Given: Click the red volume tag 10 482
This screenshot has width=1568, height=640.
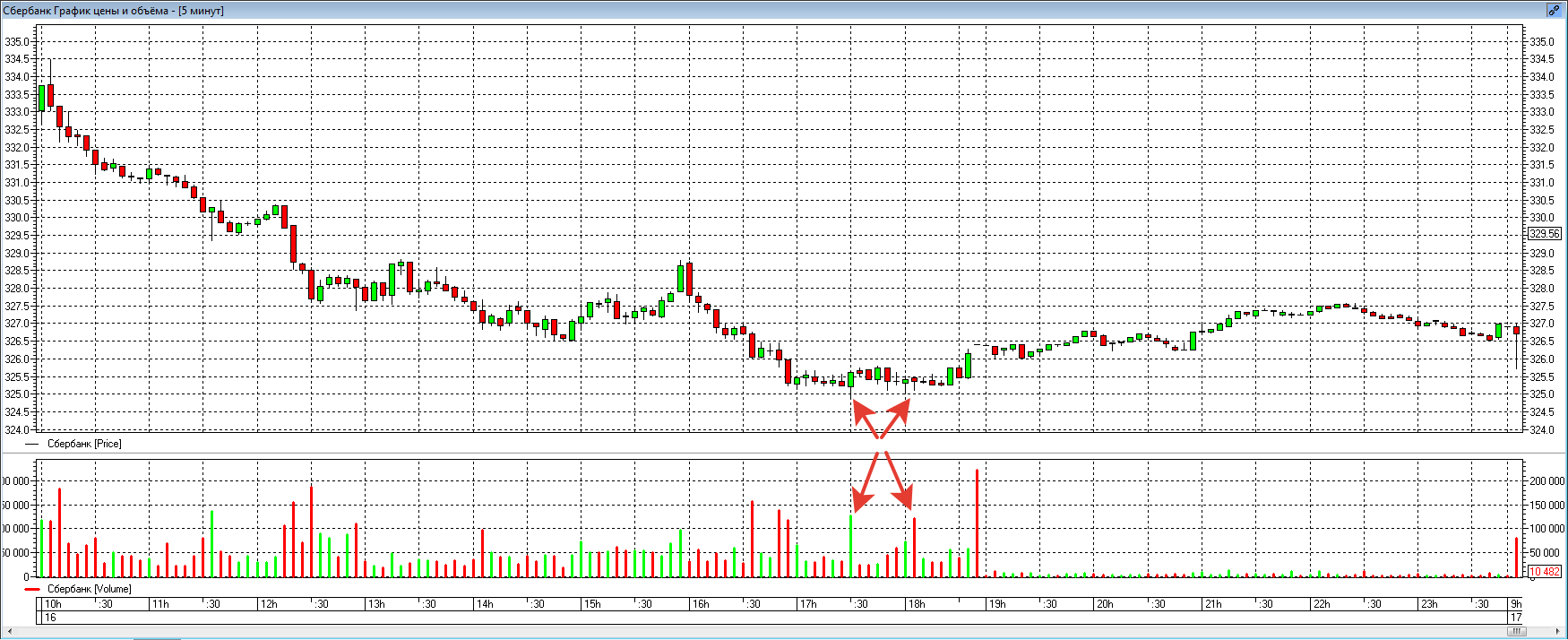Looking at the screenshot, I should pos(1545,572).
